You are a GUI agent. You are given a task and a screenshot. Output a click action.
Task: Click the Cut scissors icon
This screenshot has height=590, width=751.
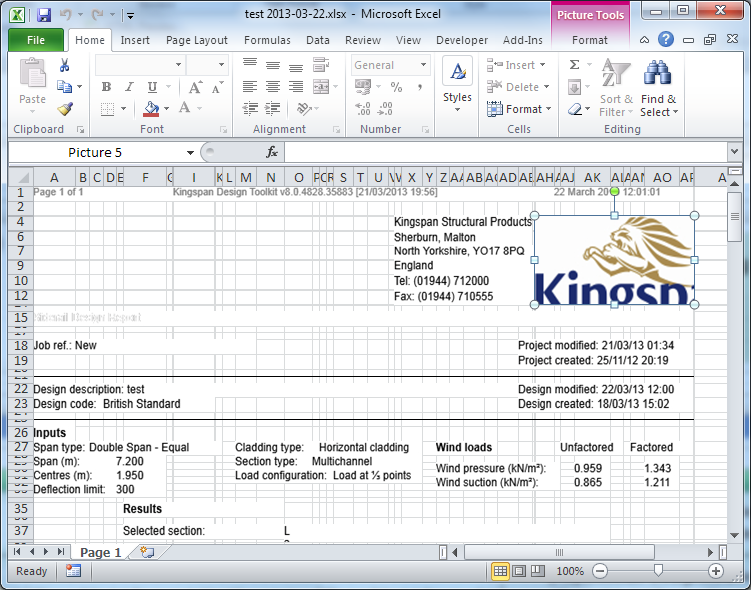pos(64,65)
